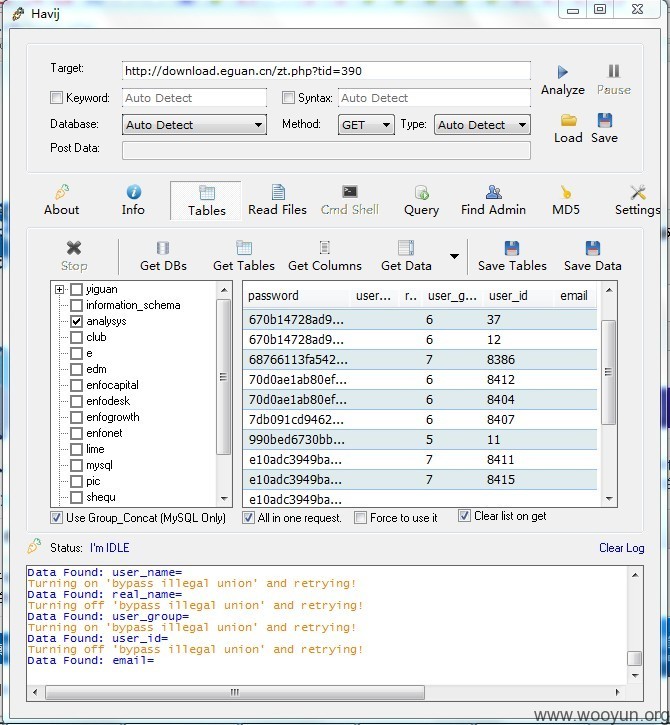The height and width of the screenshot is (725, 670).
Task: Select the pic tree item
Action: 93,481
